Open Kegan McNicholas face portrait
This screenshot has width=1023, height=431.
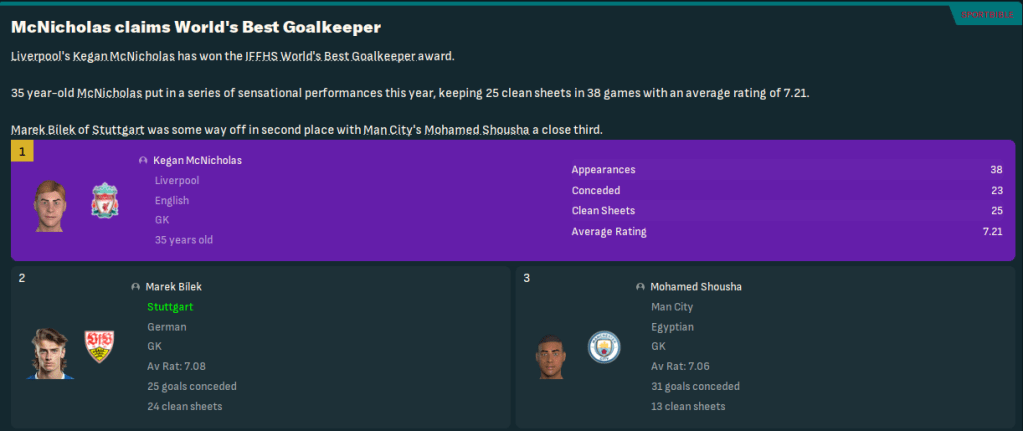click(50, 205)
